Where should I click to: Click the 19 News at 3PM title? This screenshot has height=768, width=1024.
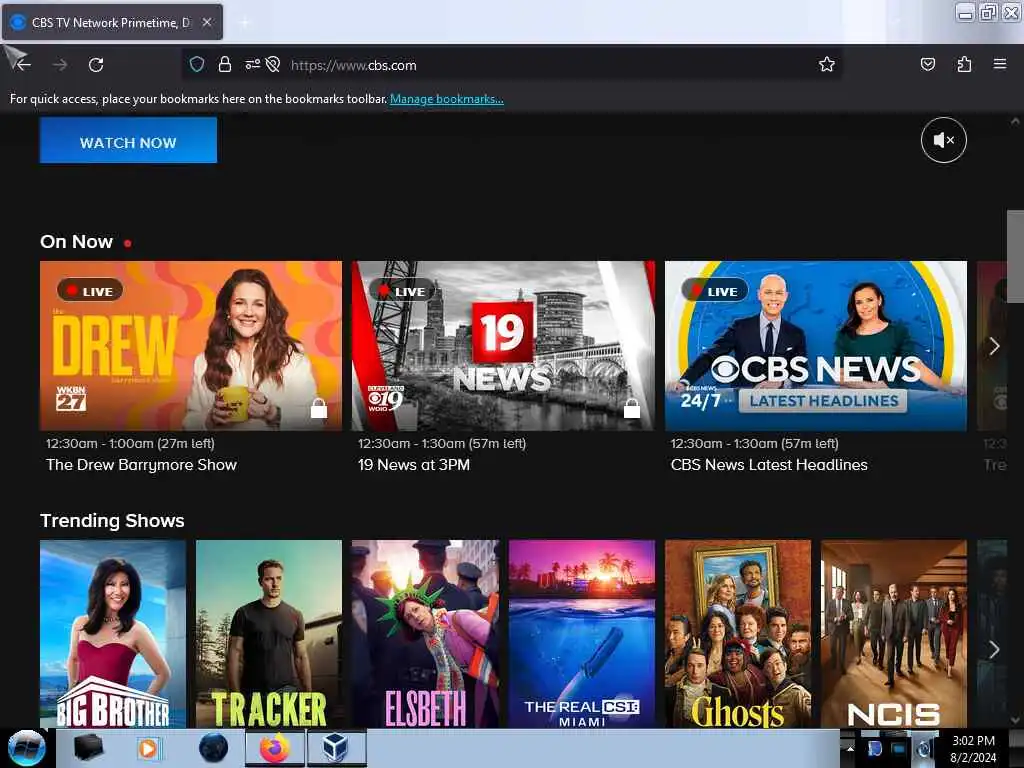(x=413, y=465)
